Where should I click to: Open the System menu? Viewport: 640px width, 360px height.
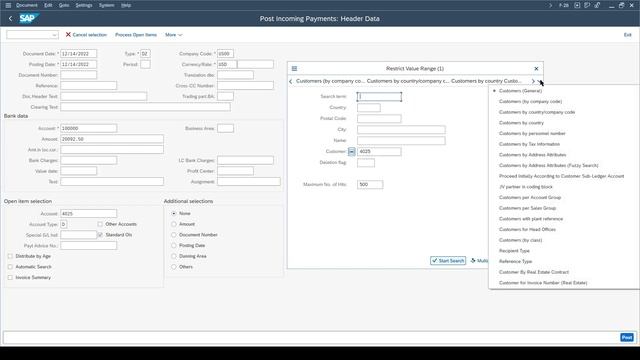coord(106,5)
